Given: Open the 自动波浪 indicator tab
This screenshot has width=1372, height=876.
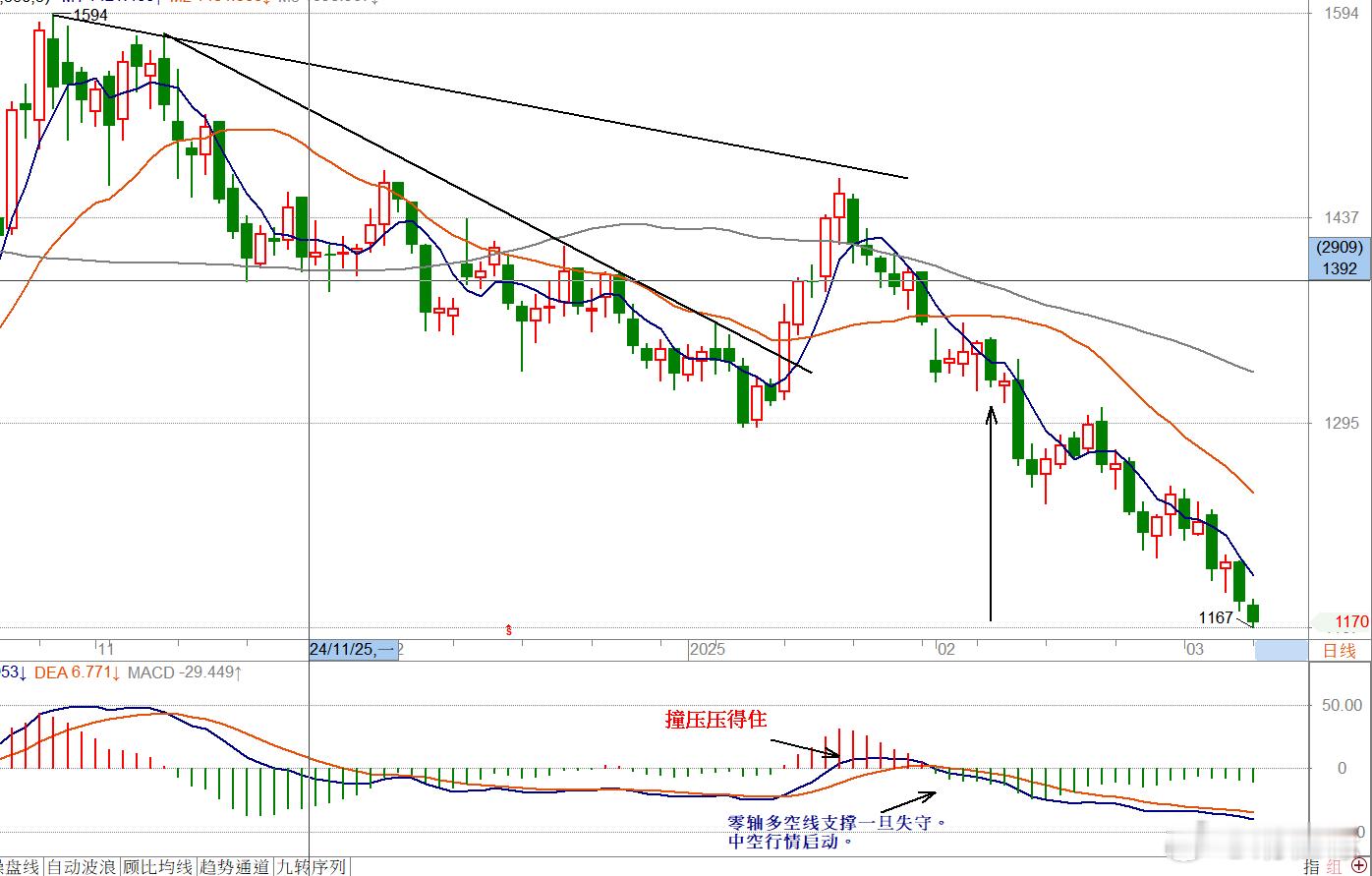Looking at the screenshot, I should pos(82,866).
